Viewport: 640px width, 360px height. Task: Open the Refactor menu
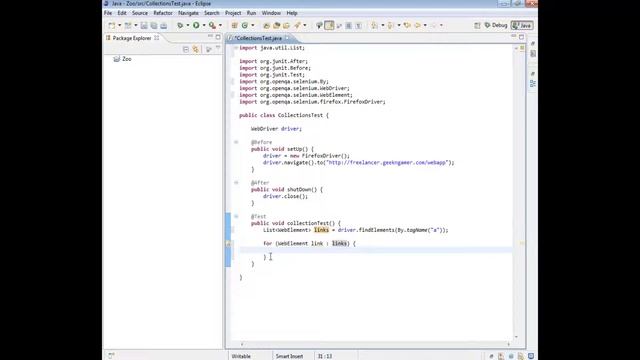click(x=163, y=13)
